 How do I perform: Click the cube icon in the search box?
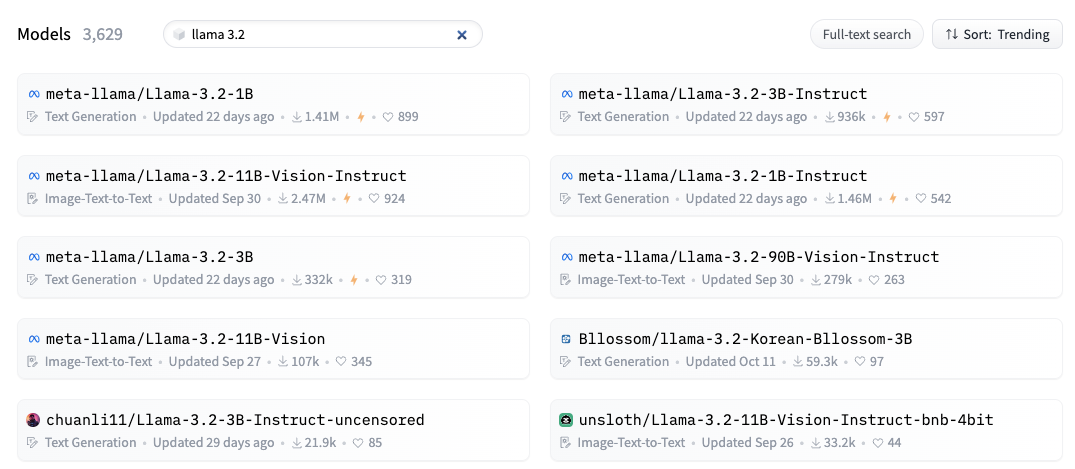click(x=179, y=34)
